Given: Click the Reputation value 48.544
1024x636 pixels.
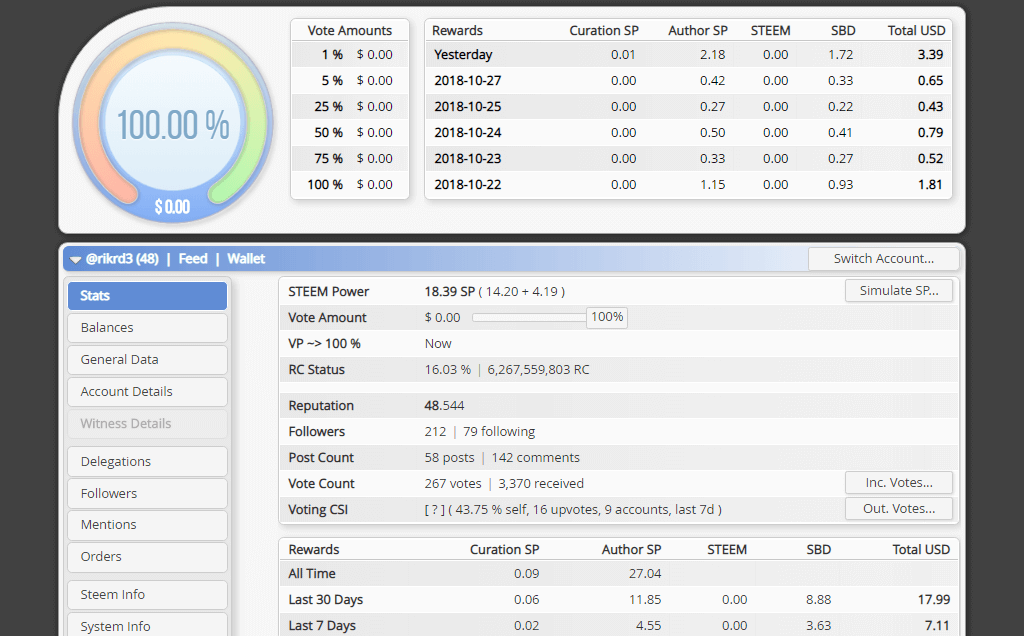Looking at the screenshot, I should tap(444, 405).
